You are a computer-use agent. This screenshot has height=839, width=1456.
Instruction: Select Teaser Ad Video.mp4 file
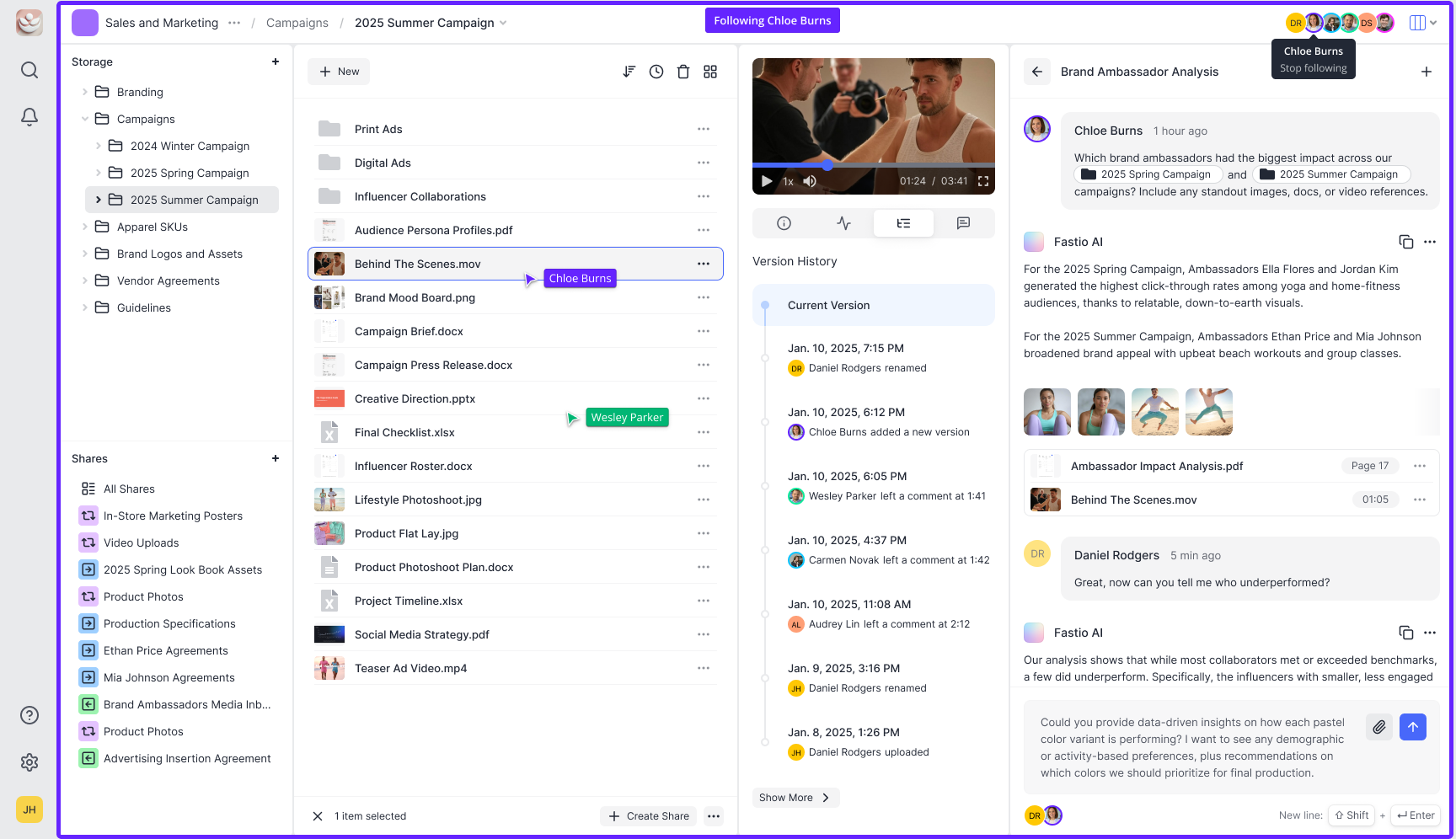(x=516, y=668)
